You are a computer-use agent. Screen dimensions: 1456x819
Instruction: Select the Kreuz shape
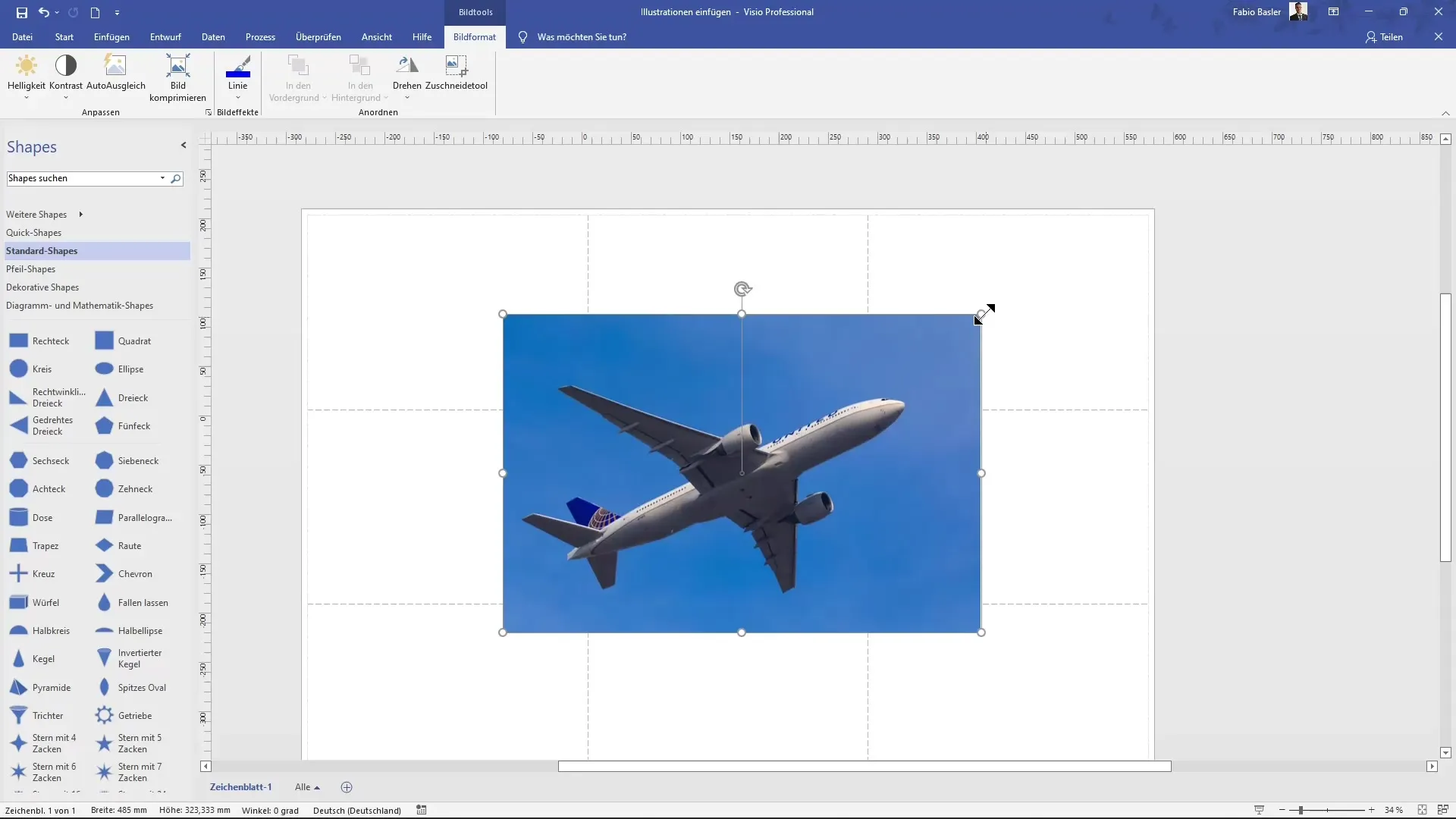33,574
